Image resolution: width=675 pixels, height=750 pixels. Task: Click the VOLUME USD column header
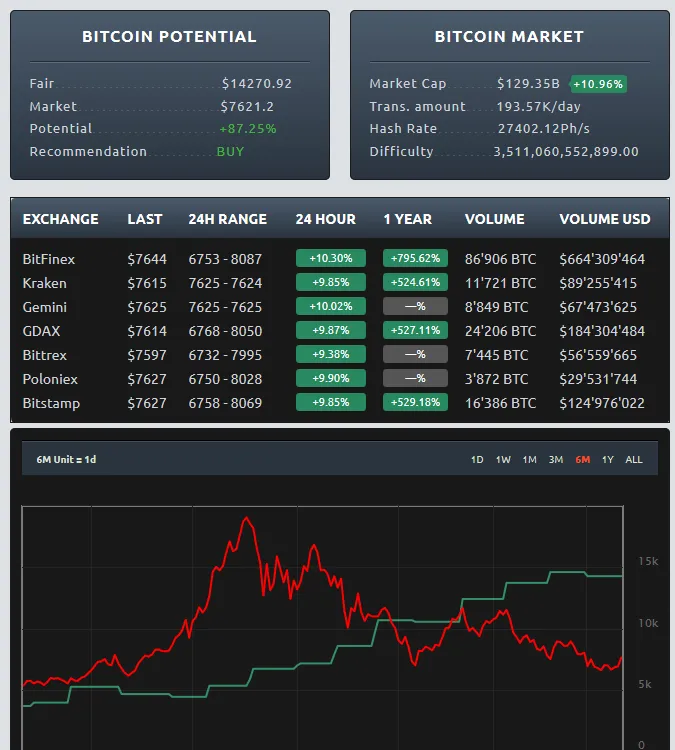click(x=605, y=219)
